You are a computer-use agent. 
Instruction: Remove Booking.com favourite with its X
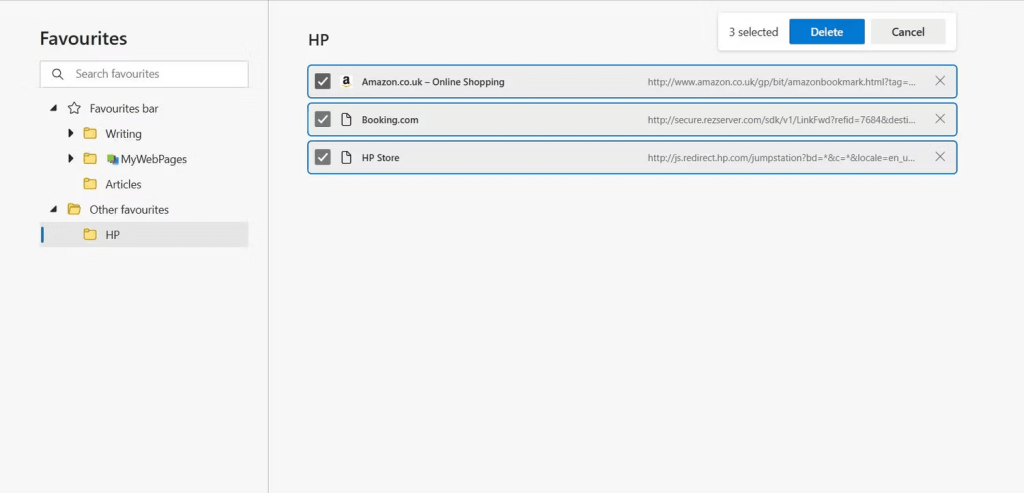(x=940, y=119)
